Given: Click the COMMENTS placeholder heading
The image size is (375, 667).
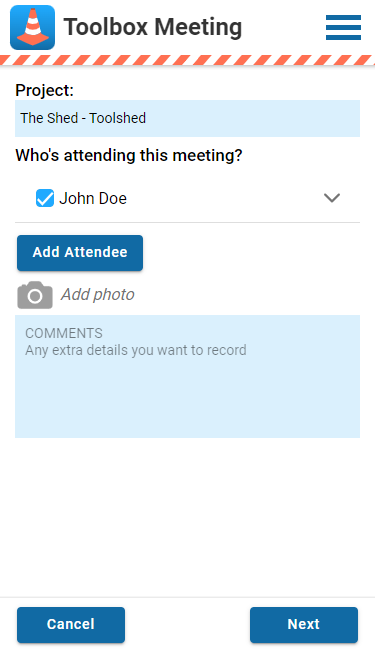Looking at the screenshot, I should [64, 333].
